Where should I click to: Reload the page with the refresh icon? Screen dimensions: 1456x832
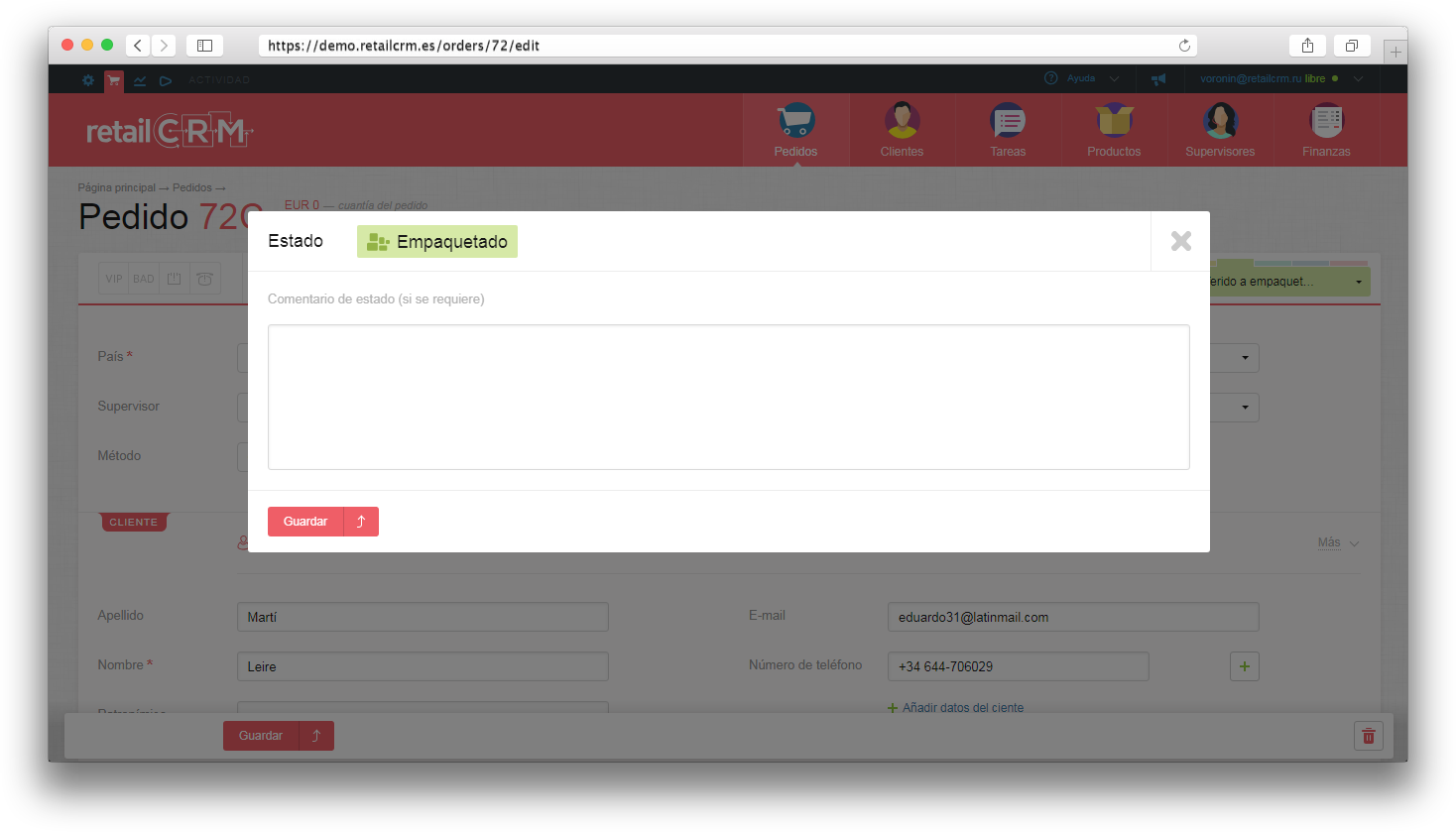[1184, 46]
